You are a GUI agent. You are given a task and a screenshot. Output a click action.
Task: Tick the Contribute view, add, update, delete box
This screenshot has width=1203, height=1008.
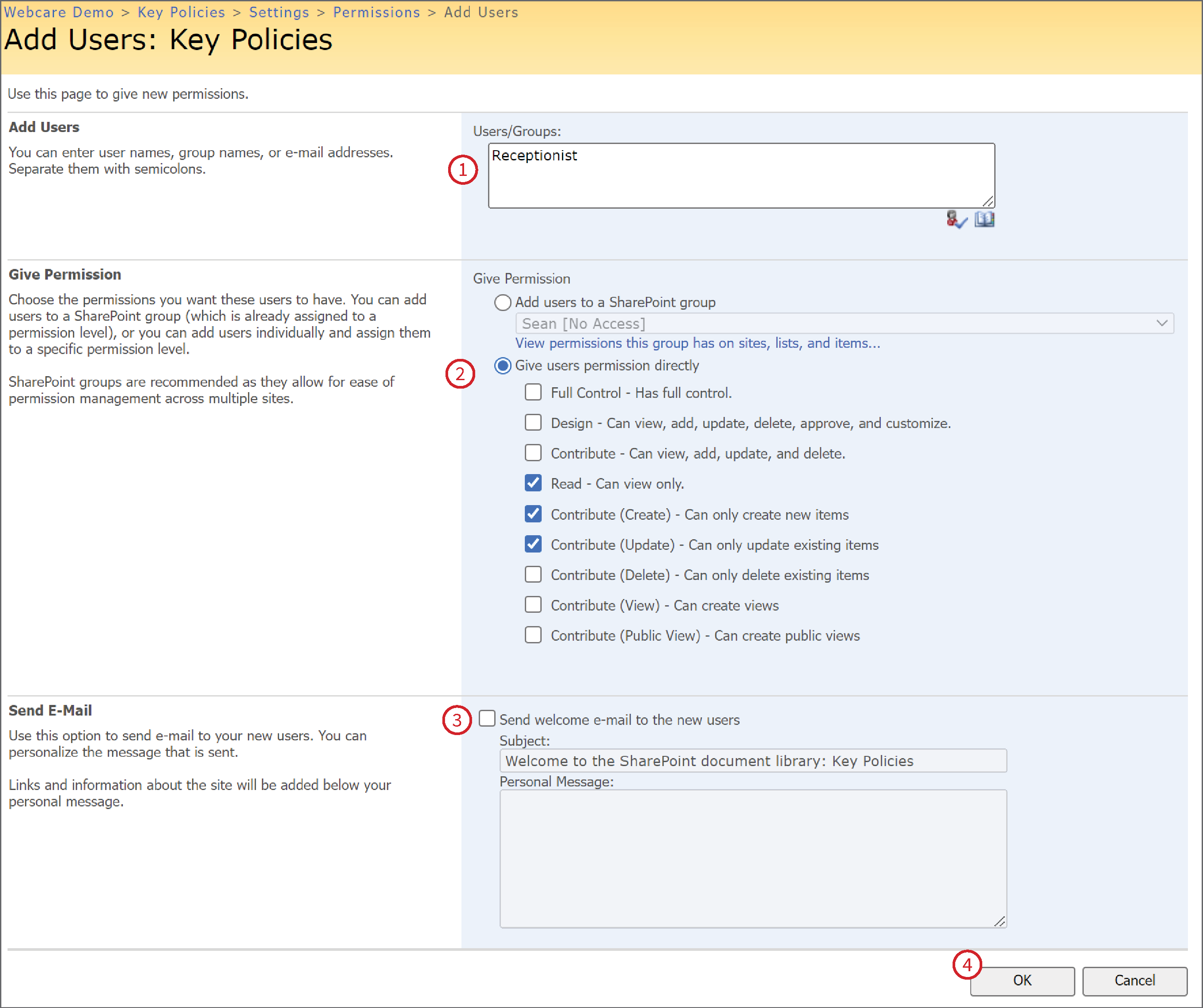[533, 453]
